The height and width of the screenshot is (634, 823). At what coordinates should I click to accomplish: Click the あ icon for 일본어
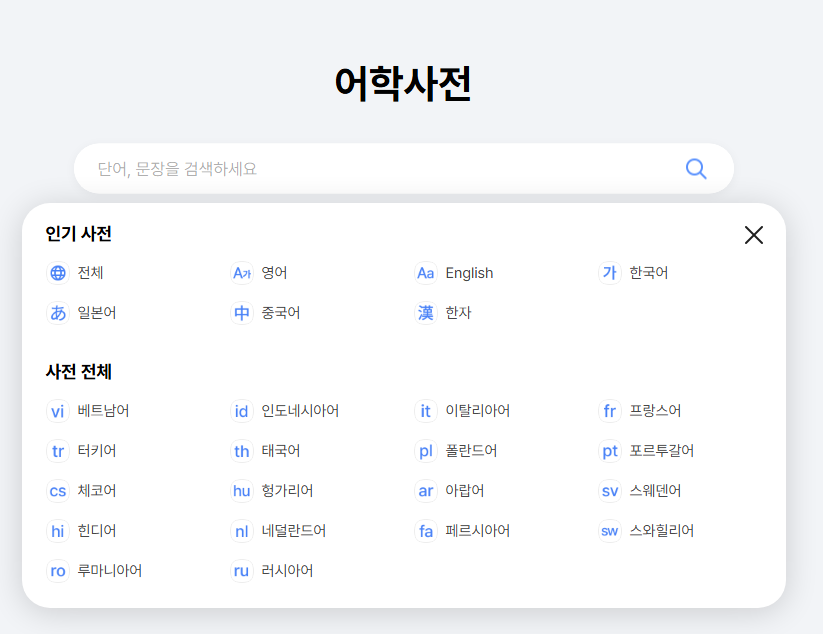click(58, 313)
